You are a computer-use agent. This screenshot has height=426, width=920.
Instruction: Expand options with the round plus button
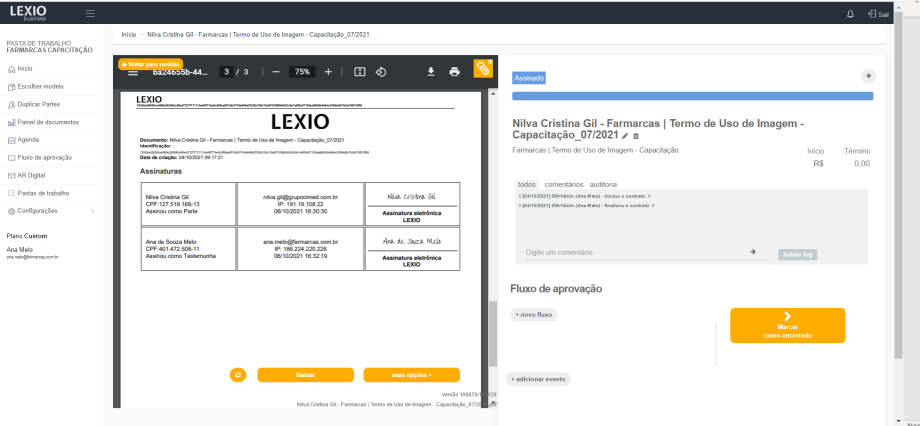tap(867, 76)
